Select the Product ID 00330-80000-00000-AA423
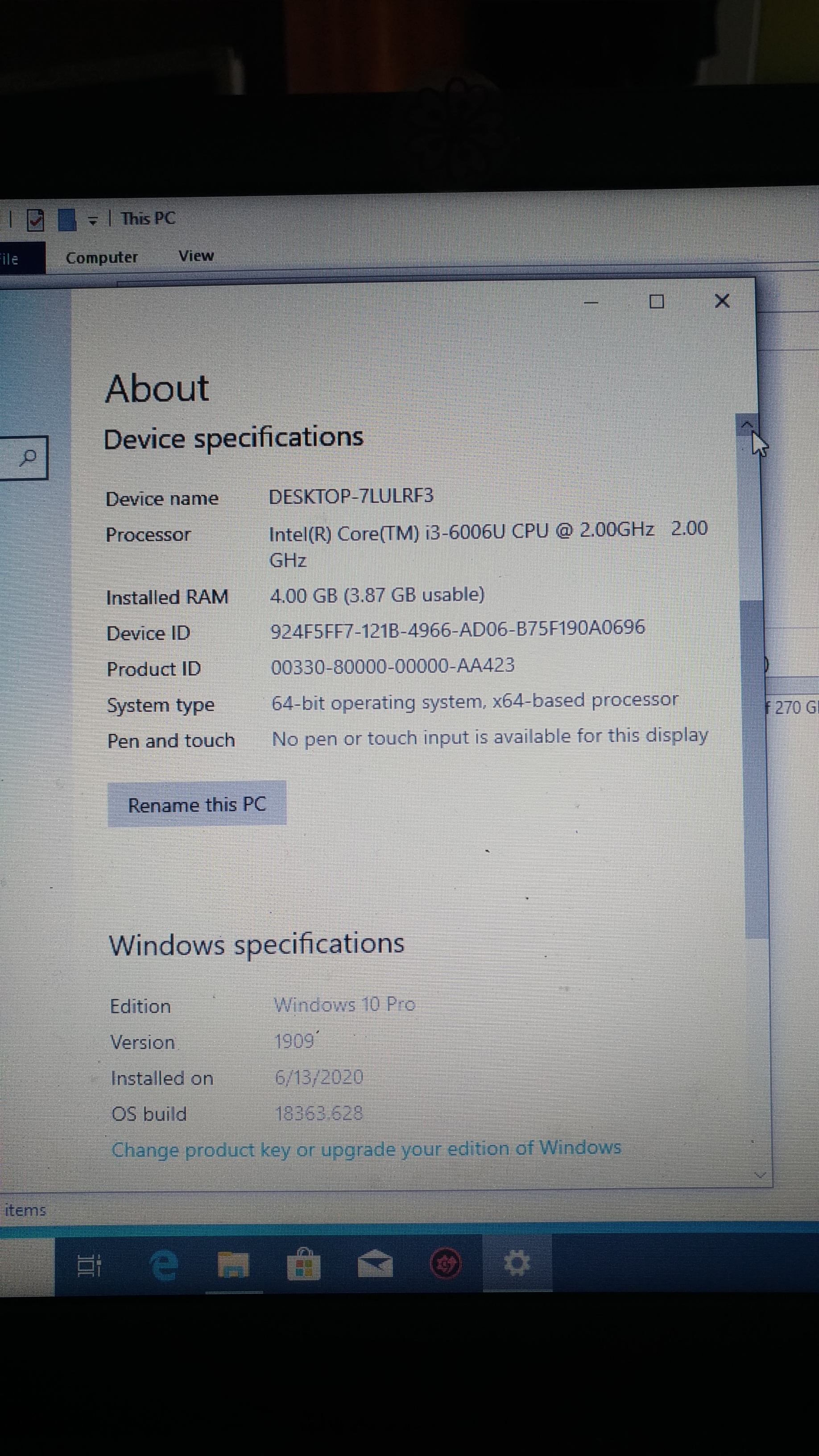819x1456 pixels. pos(393,666)
